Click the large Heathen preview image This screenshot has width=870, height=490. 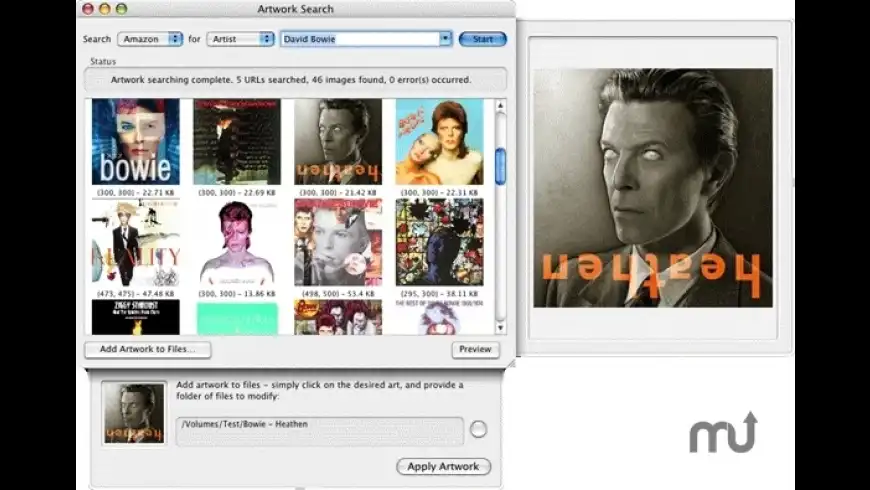(x=653, y=188)
